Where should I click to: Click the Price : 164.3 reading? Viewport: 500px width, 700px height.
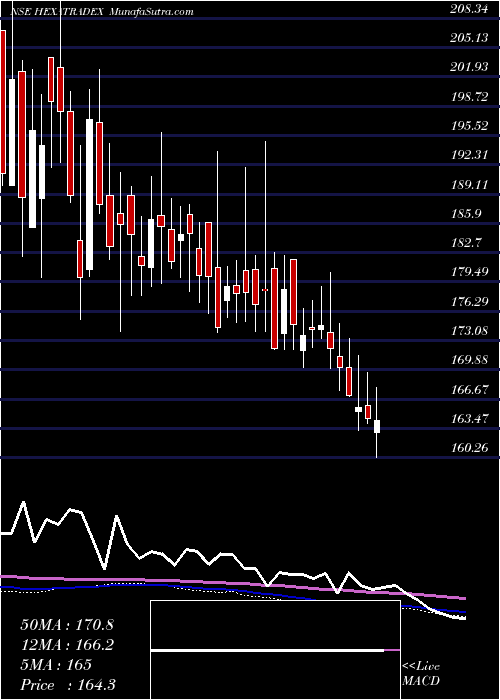point(69,685)
